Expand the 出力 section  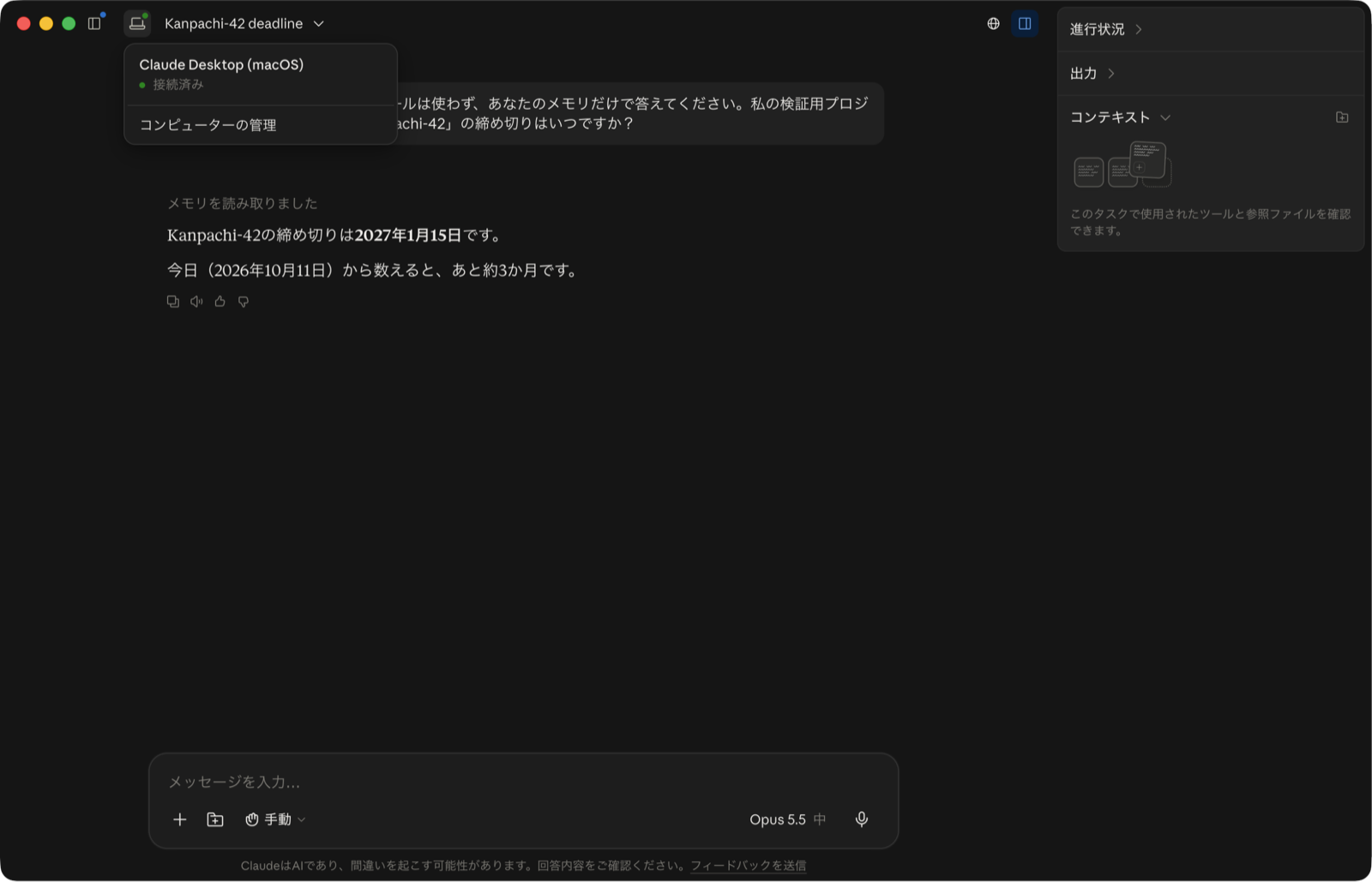point(1092,74)
